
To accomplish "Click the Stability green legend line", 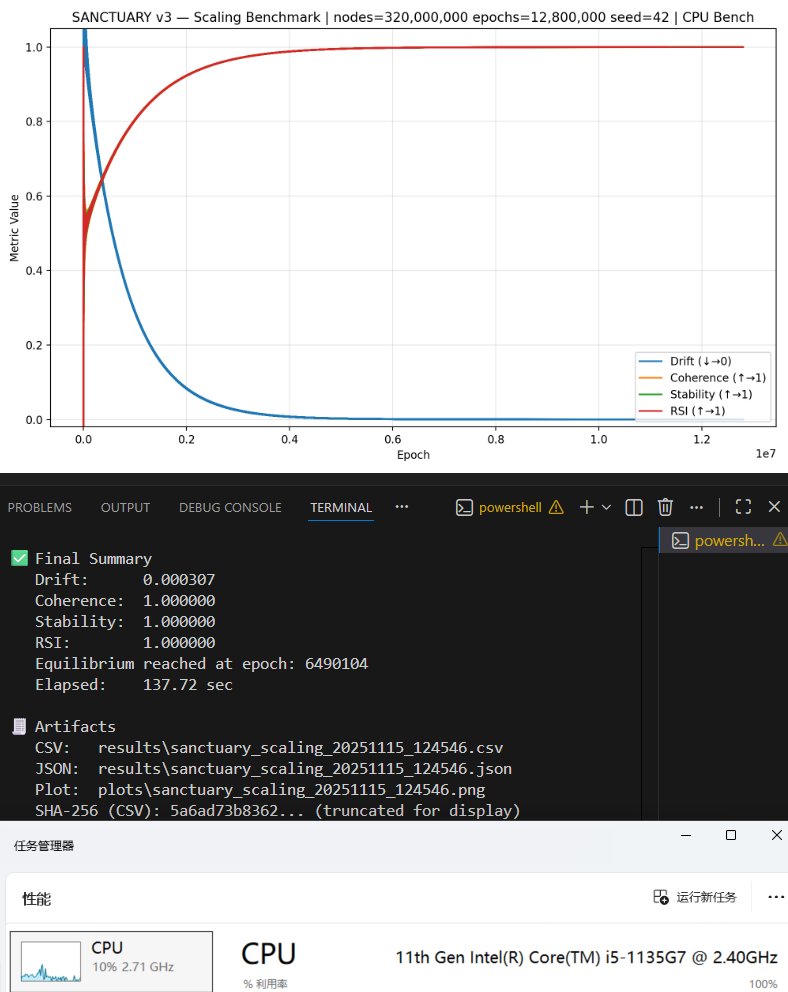I will click(650, 394).
